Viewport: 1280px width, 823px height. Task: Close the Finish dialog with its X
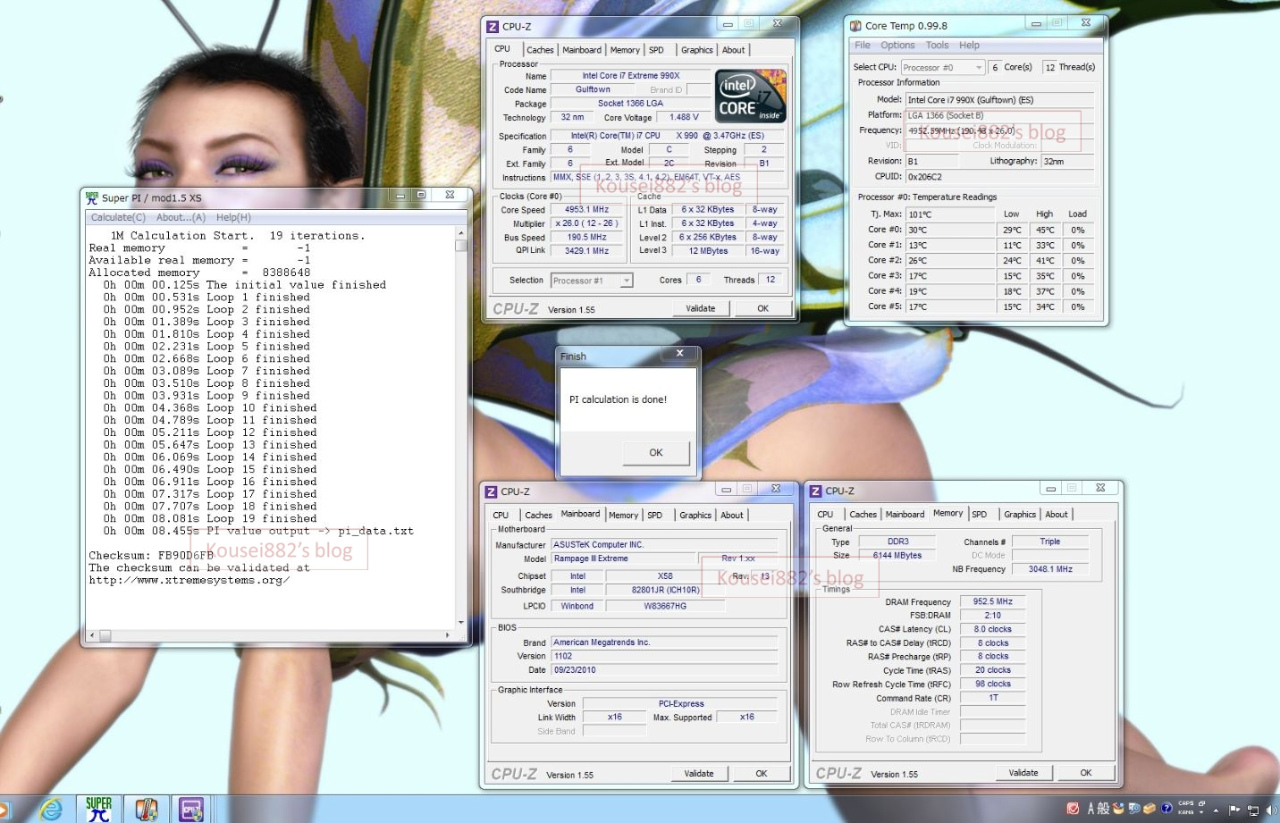click(680, 355)
